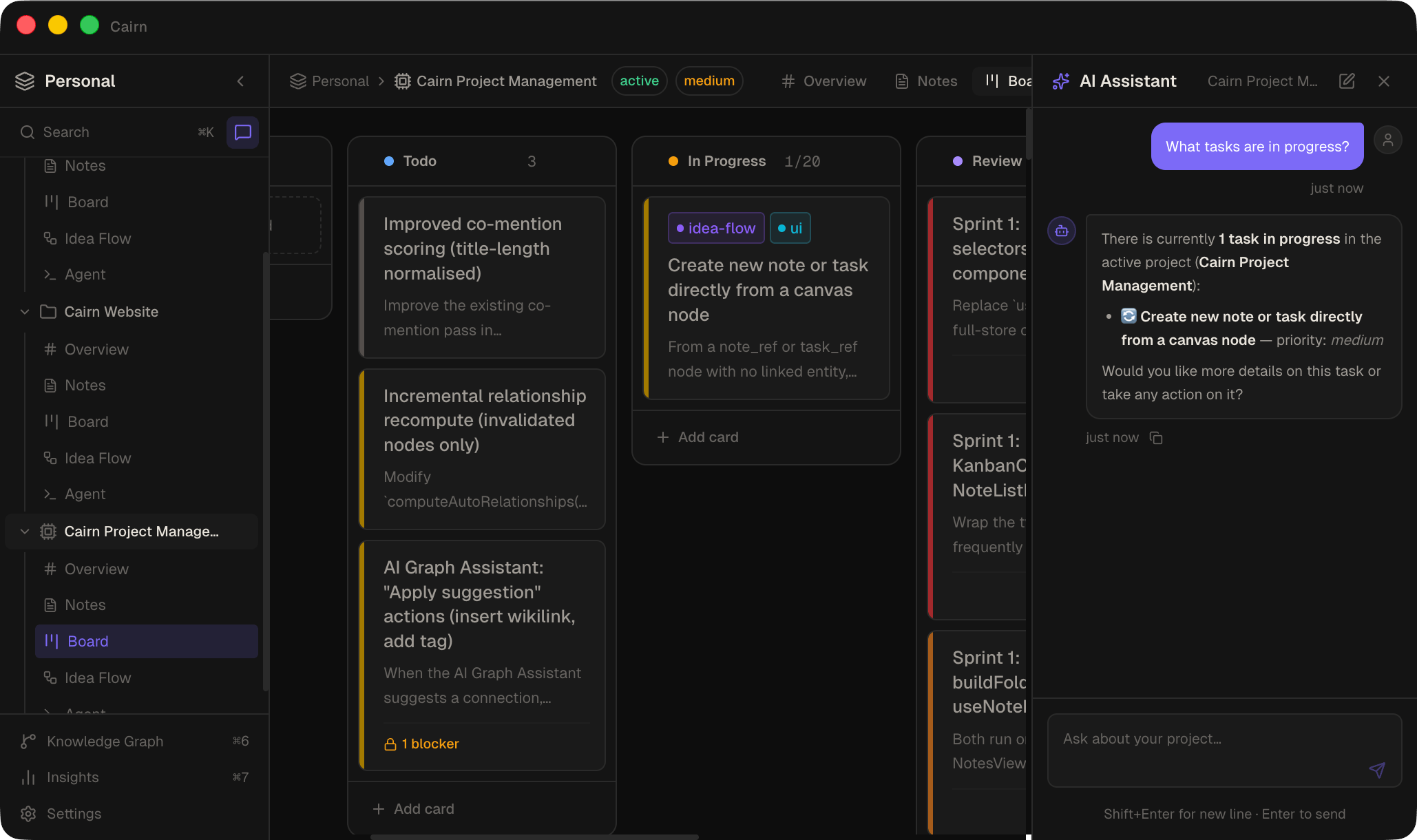The width and height of the screenshot is (1417, 840).
Task: Click the Ask about your project input
Action: pos(1224,750)
